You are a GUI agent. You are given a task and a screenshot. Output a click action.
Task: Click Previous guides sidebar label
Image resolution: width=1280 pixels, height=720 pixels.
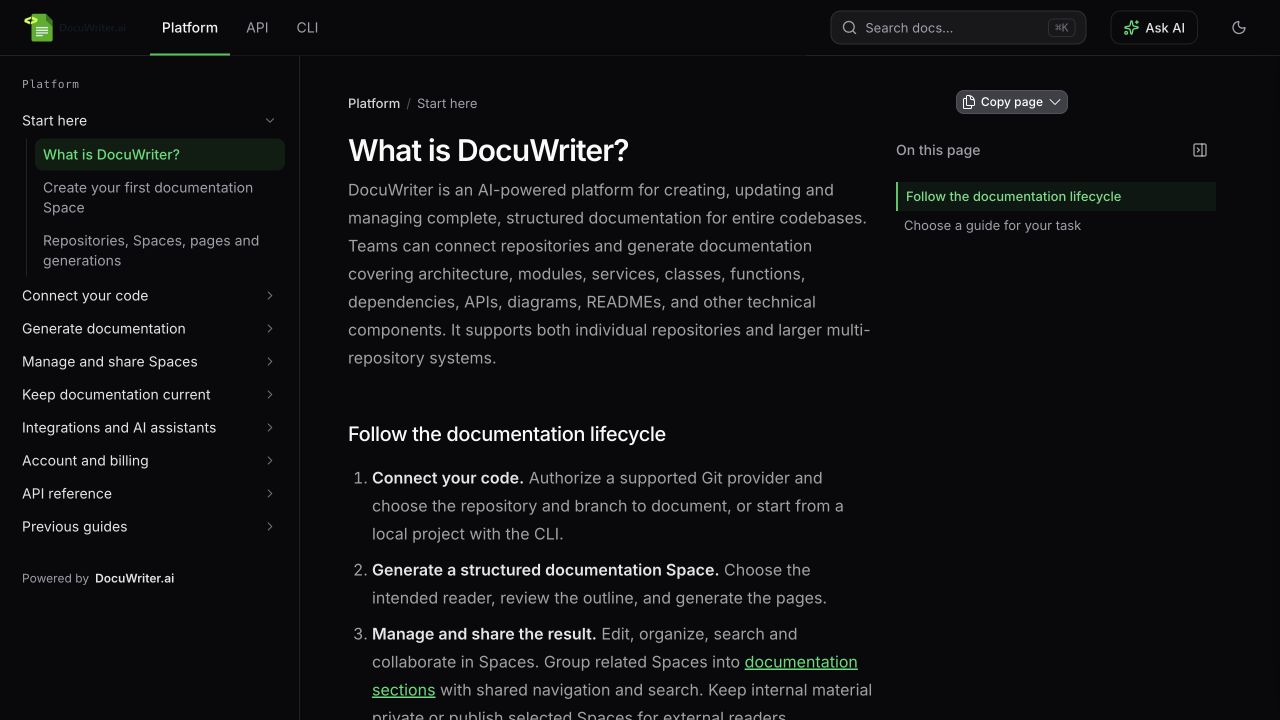[75, 527]
